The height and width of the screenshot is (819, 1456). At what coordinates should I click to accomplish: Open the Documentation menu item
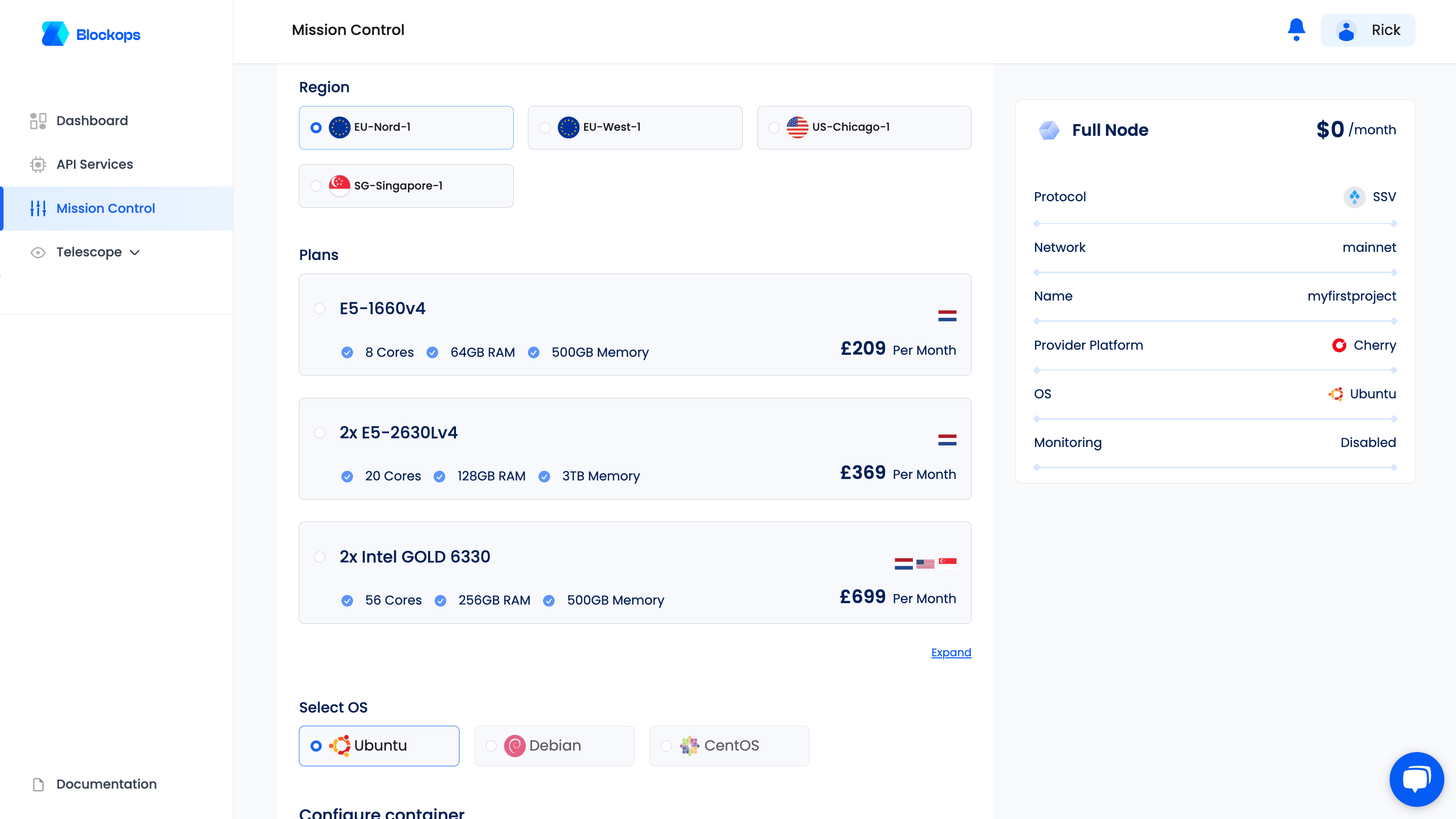tap(117, 784)
